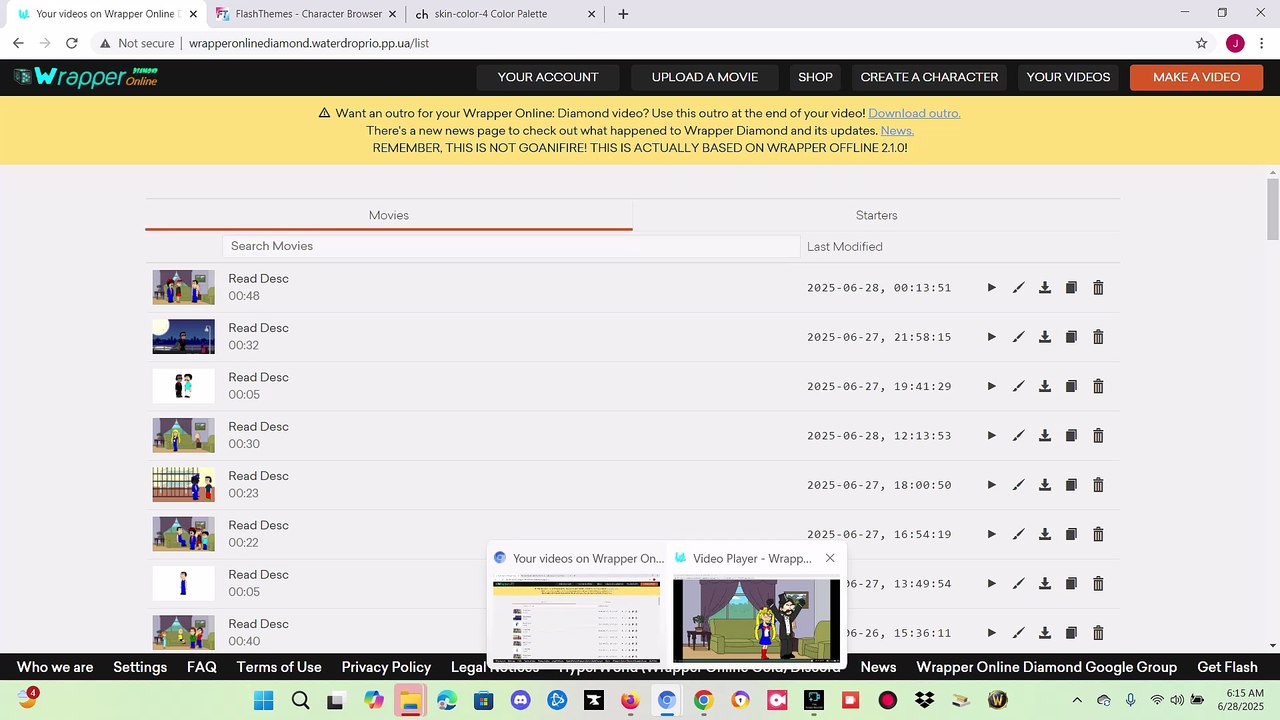
Task: Open the Settings footer link
Action: pos(140,667)
